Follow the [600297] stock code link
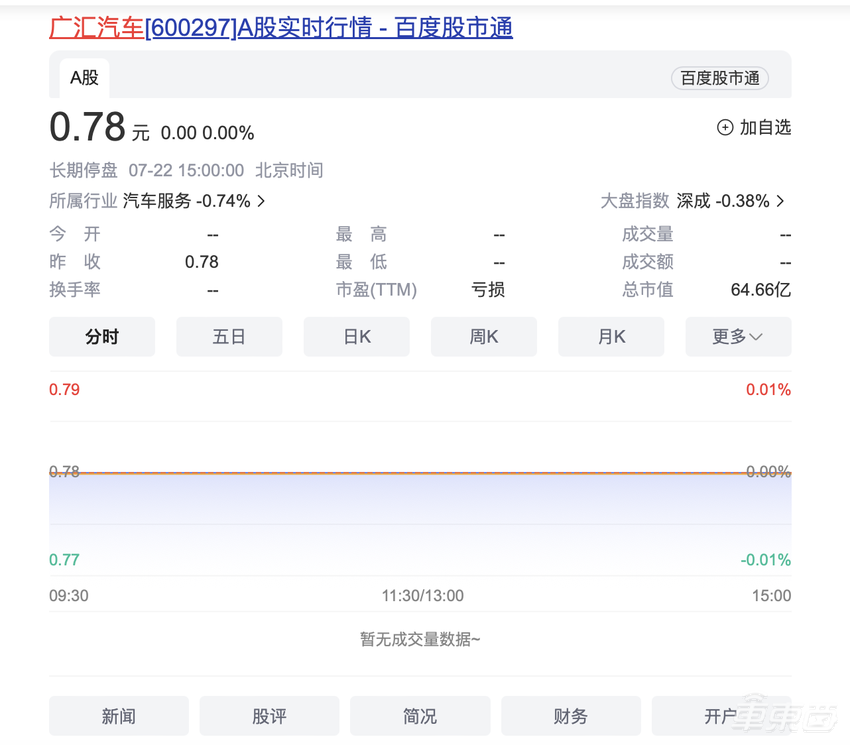Screen dimensions: 850x745 [190, 28]
